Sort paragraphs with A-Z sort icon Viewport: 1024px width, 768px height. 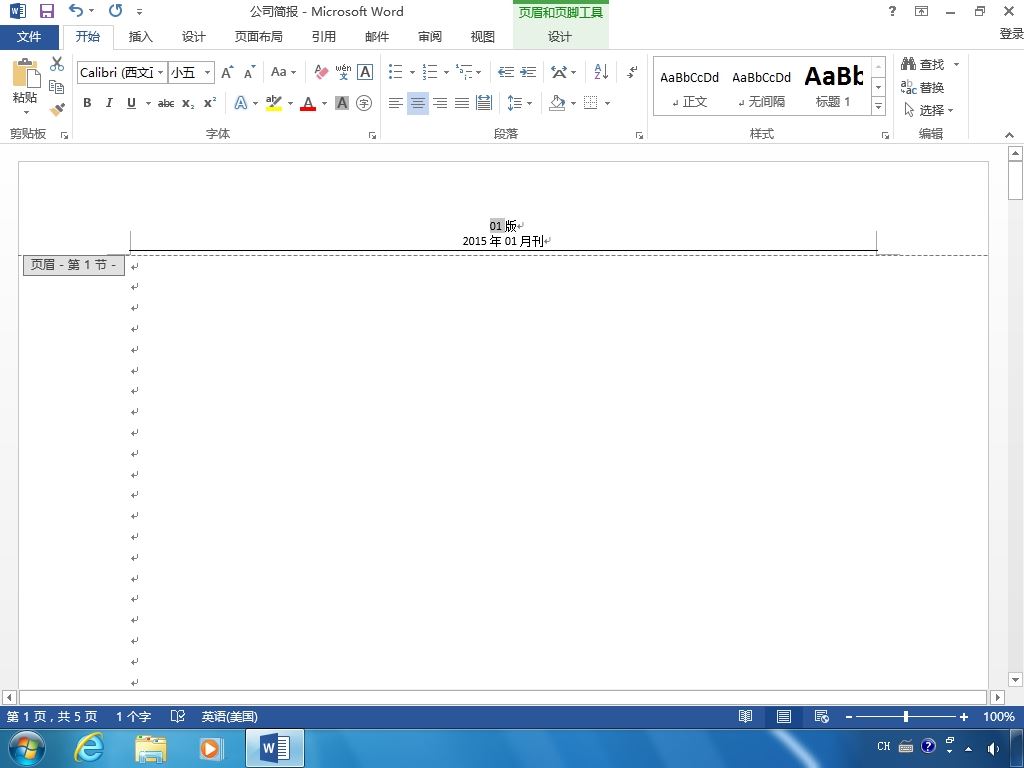601,72
